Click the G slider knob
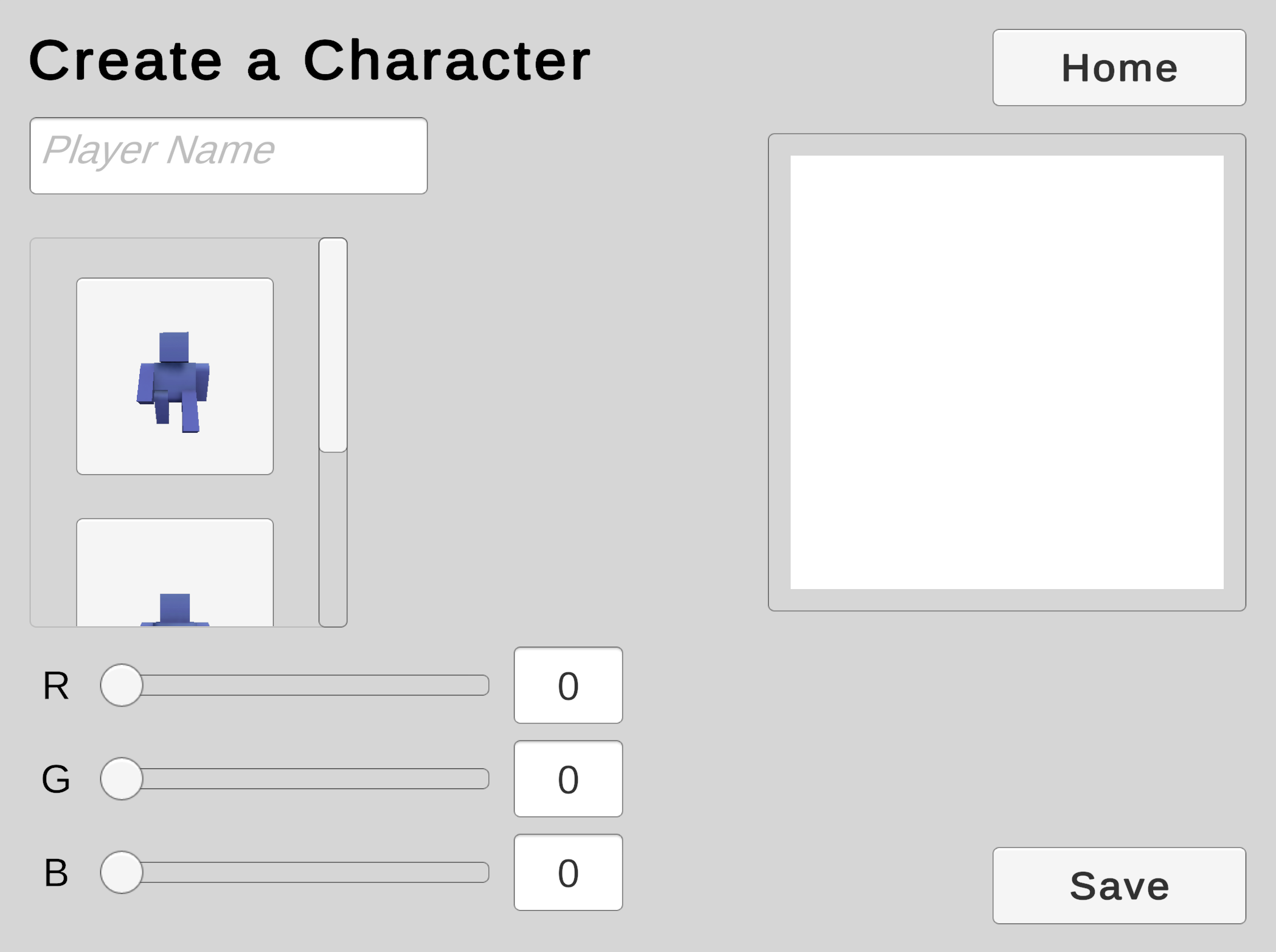The image size is (1276, 952). point(122,779)
